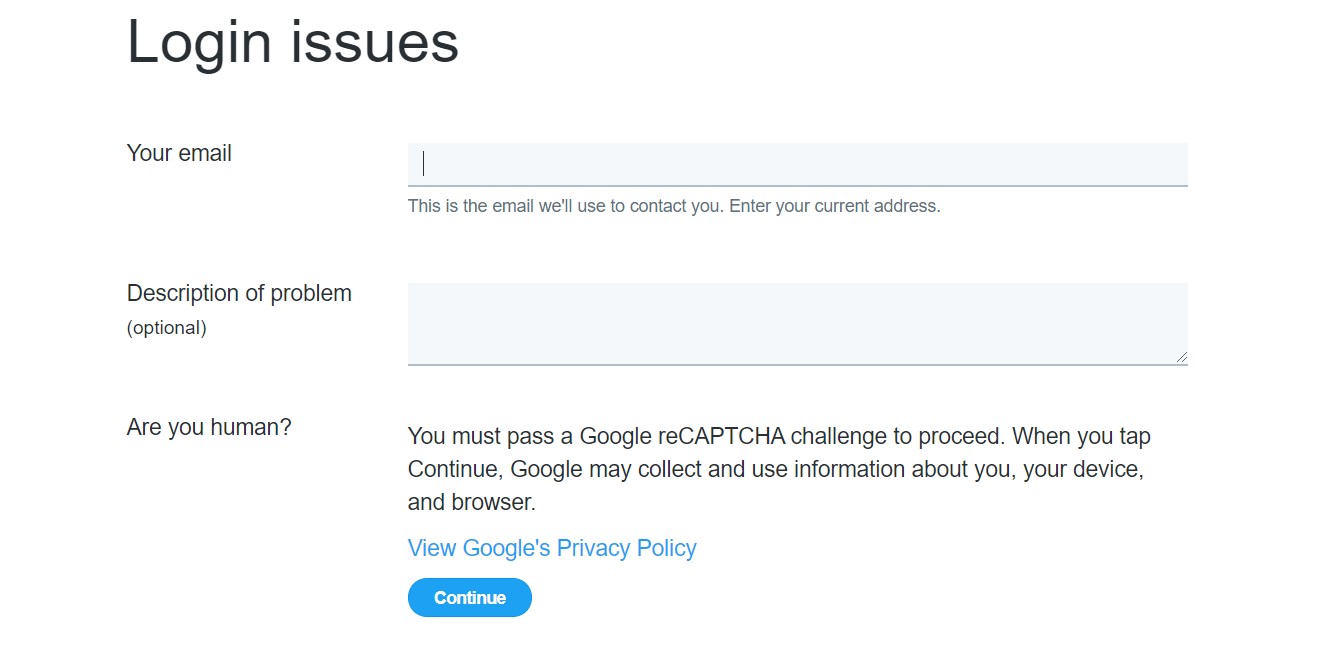Click the word 'Login' in the heading
The height and width of the screenshot is (650, 1327).
[199, 42]
